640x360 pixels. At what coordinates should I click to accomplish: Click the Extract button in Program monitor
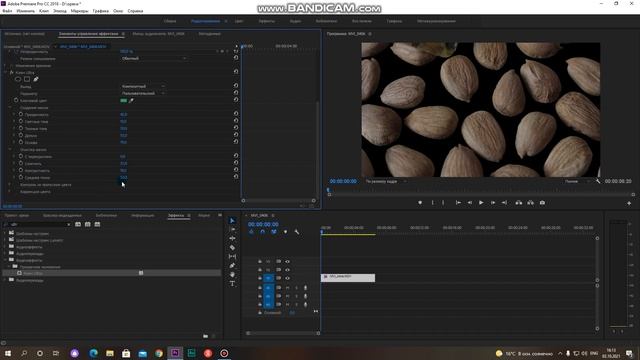coord(530,202)
